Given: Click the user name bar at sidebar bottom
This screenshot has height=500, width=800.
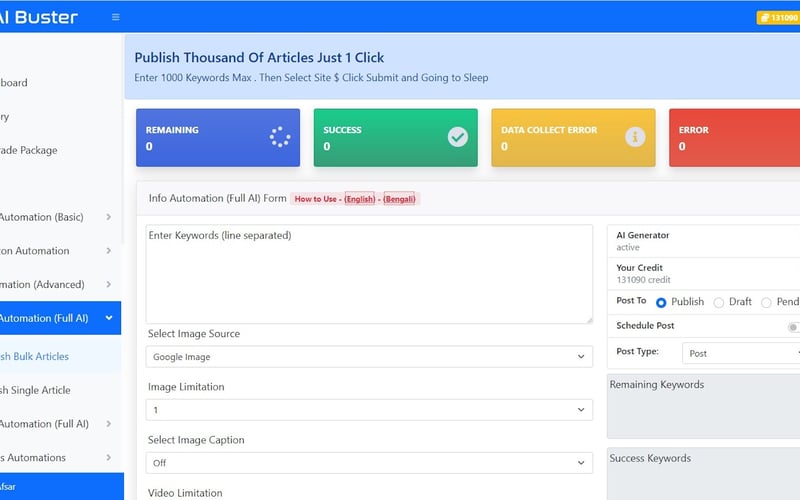Looking at the screenshot, I should 62,486.
